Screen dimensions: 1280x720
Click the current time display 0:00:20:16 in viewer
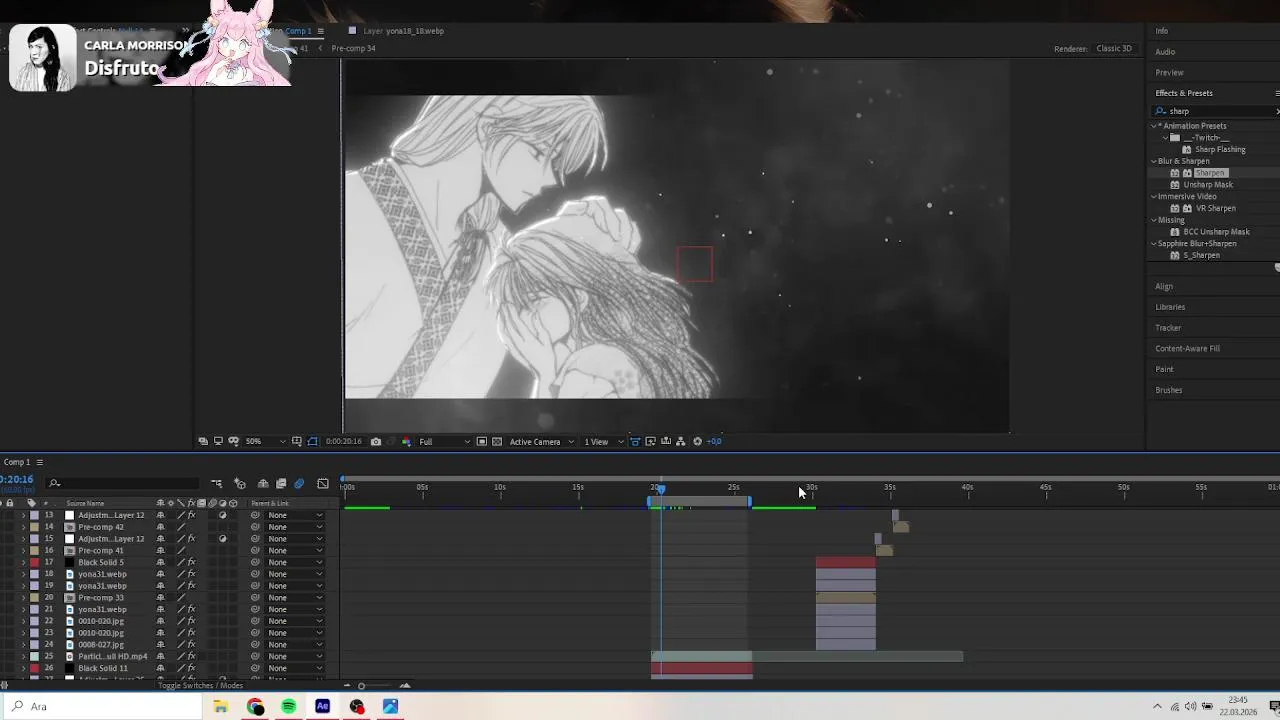click(343, 442)
